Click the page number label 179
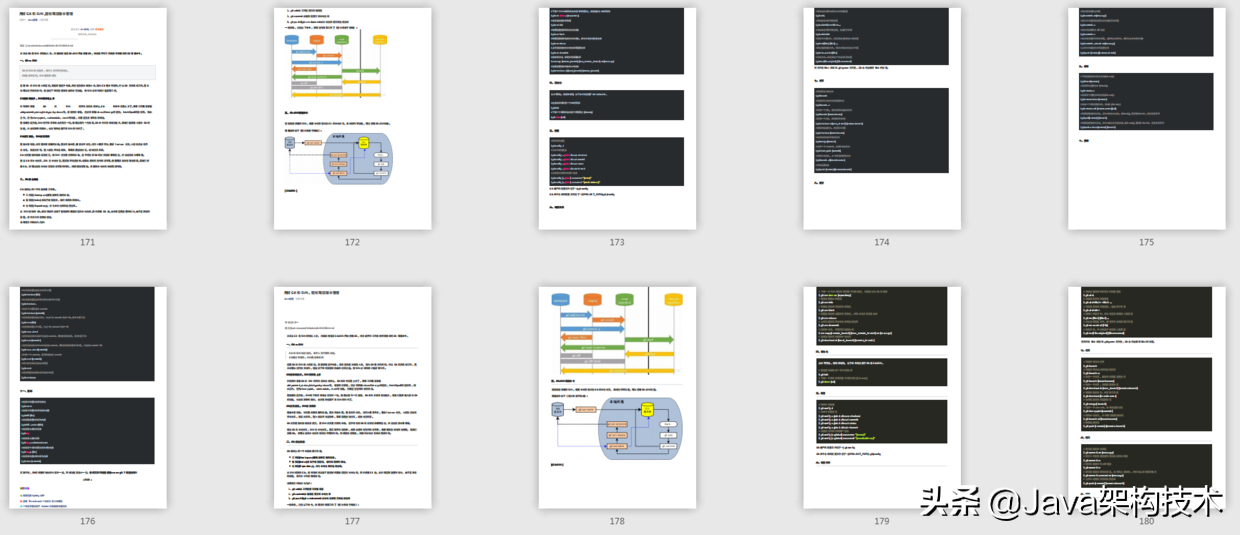 pos(882,521)
